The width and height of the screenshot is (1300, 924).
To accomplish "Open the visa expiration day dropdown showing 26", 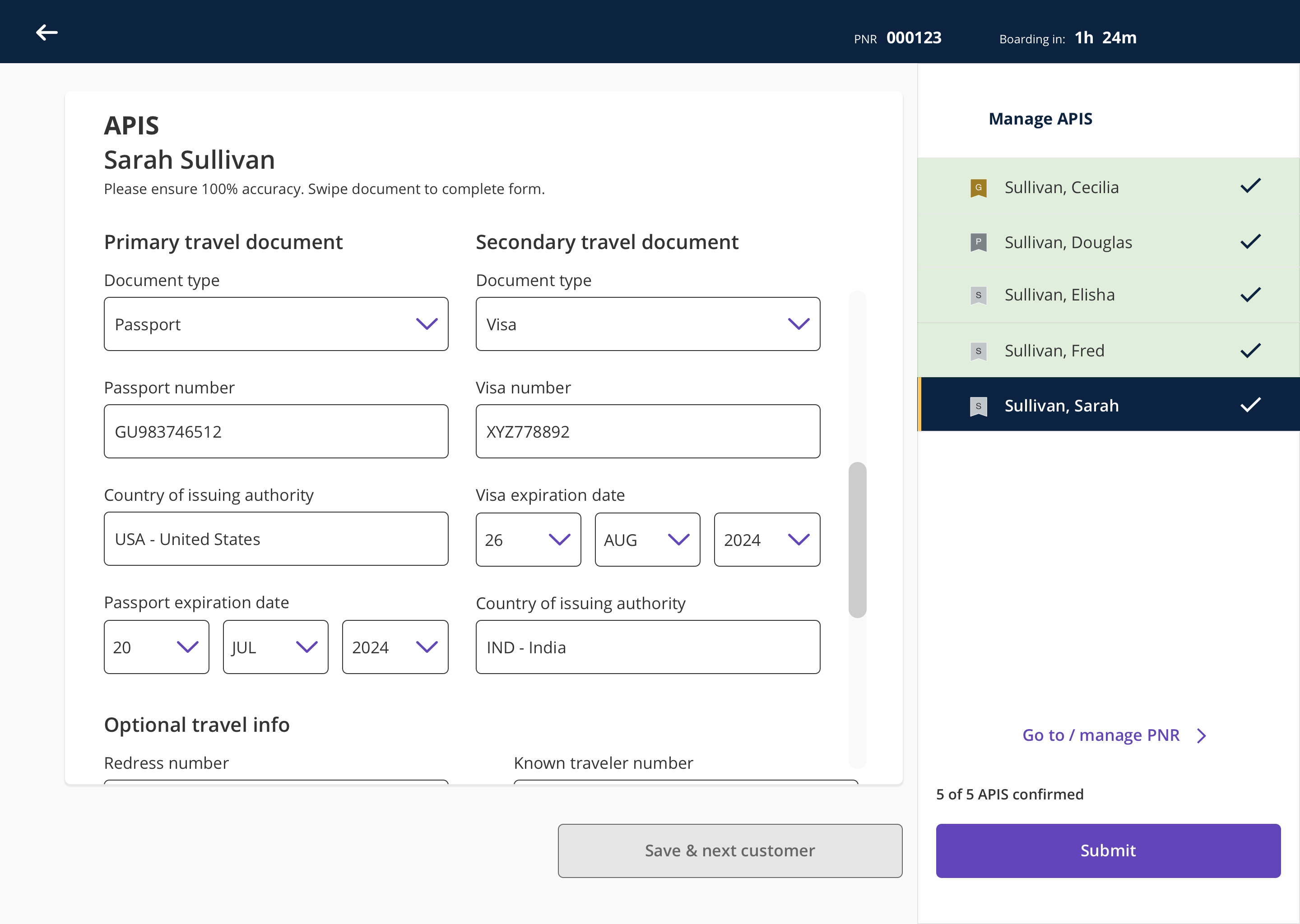I will click(528, 540).
